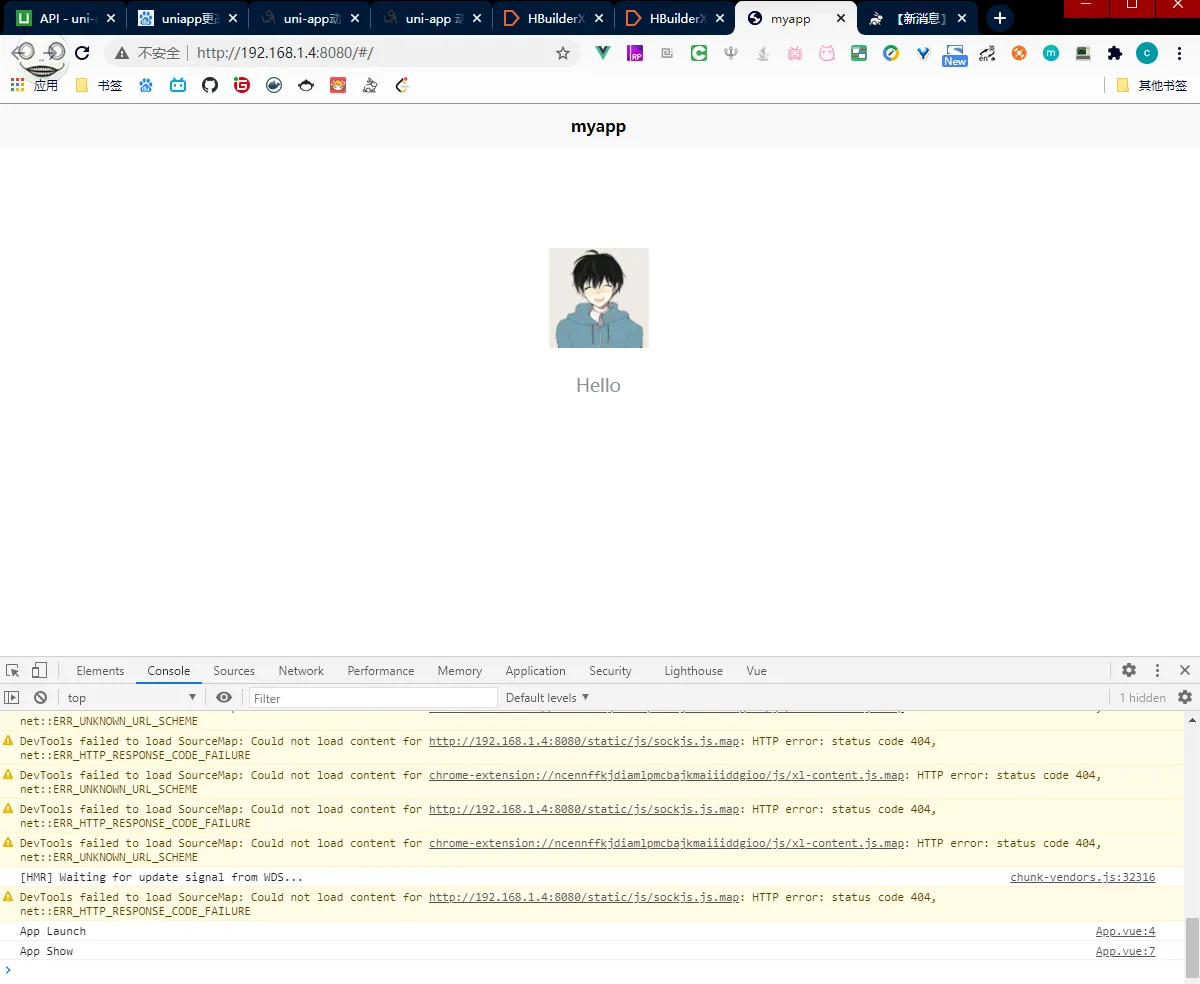Screen dimensions: 1200x984
Task: Show the console sidebar
Action: pos(12,697)
